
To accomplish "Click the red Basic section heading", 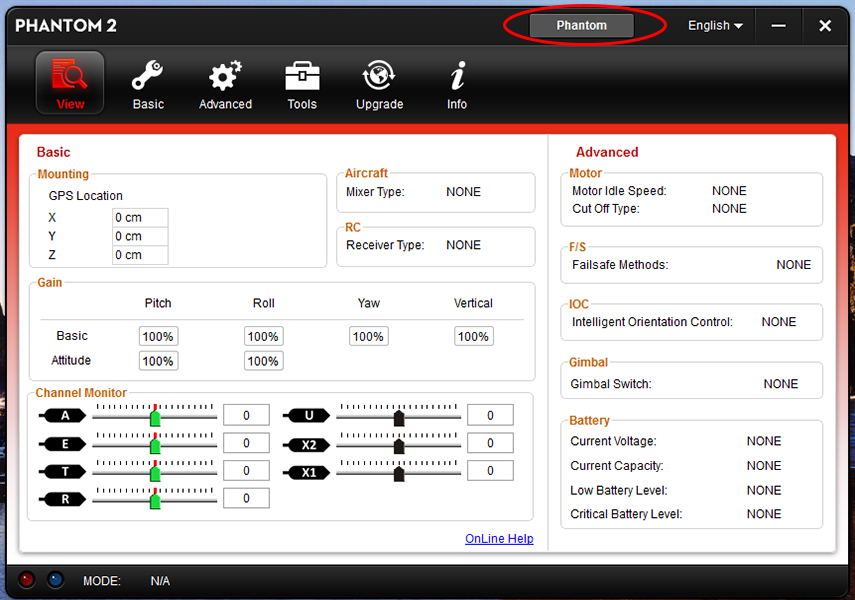I will point(53,152).
